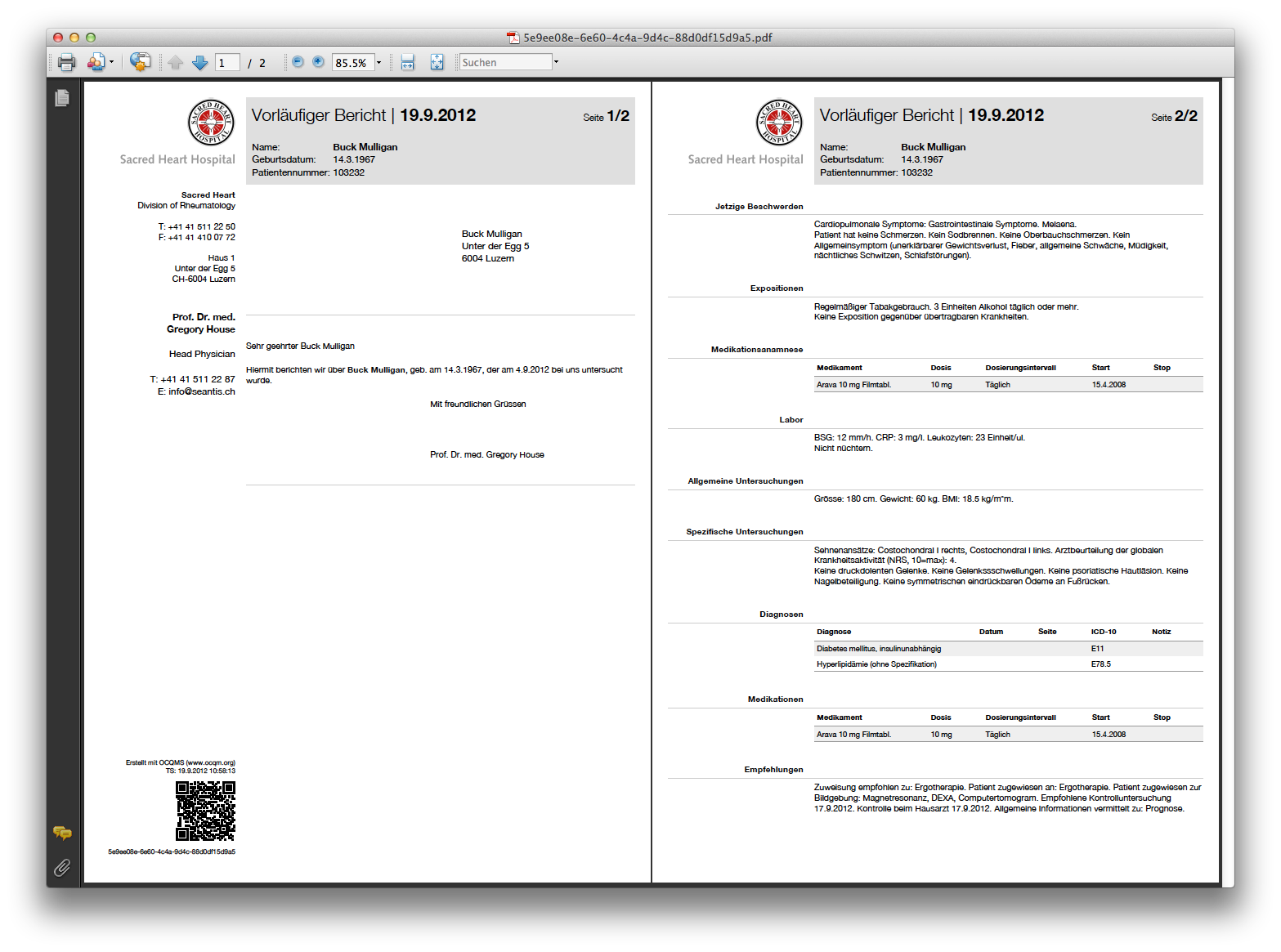Click the Sacred Heart logo on page 2
Screen dimensions: 1281x952
[779, 123]
